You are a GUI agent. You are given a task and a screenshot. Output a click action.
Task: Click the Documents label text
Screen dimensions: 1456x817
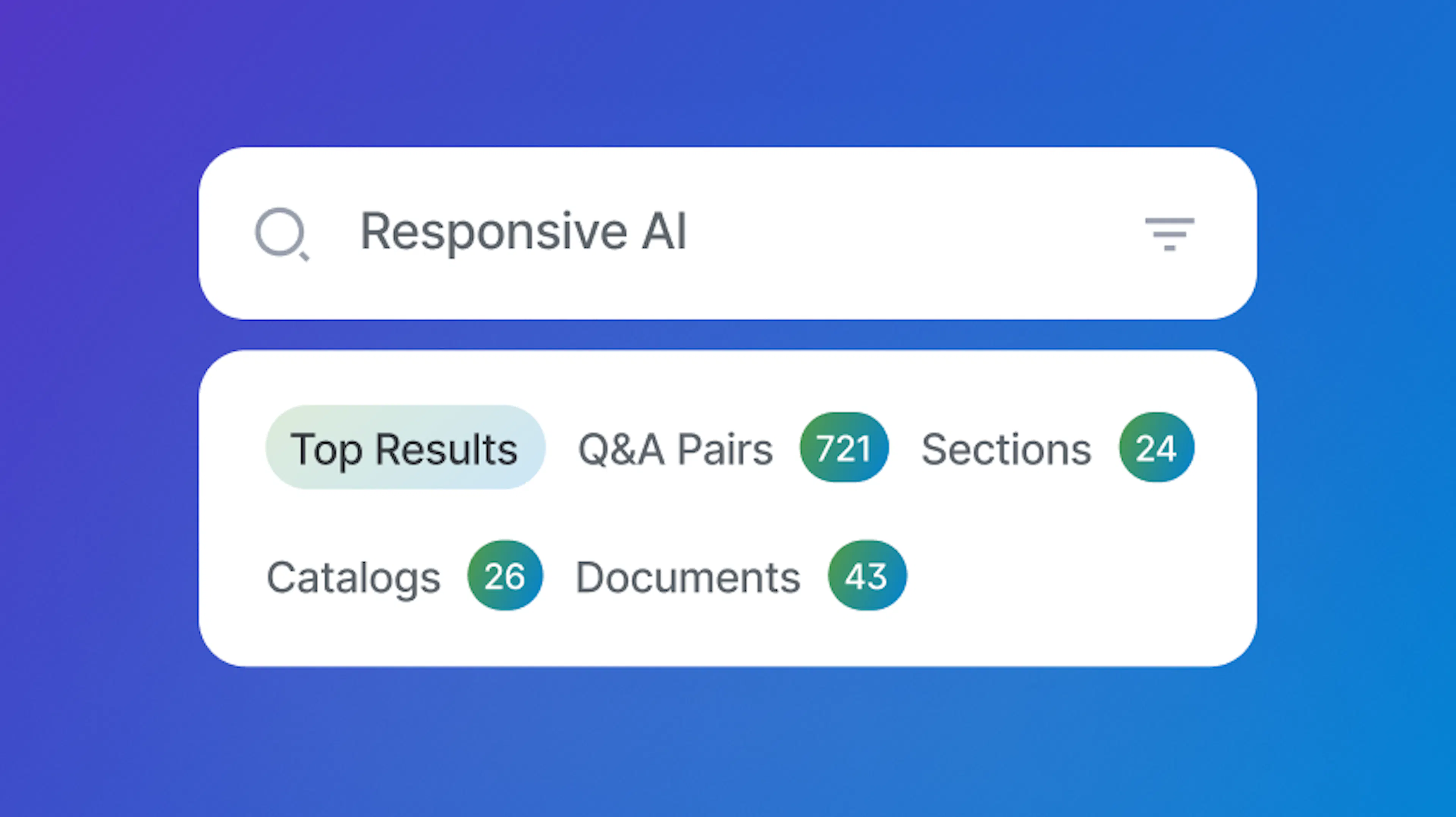coord(687,577)
